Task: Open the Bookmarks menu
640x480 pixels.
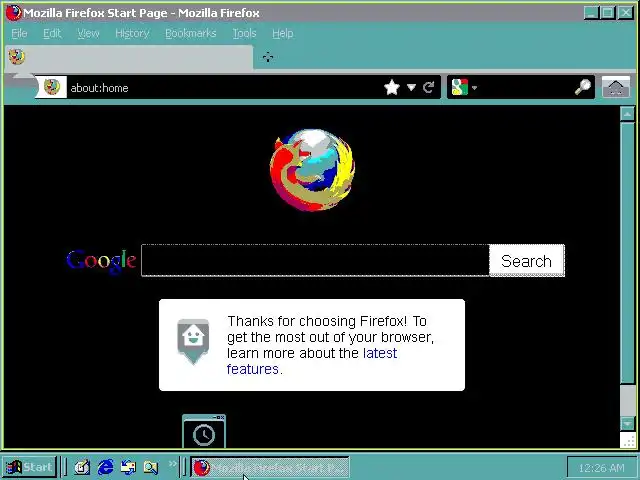Action: point(191,33)
